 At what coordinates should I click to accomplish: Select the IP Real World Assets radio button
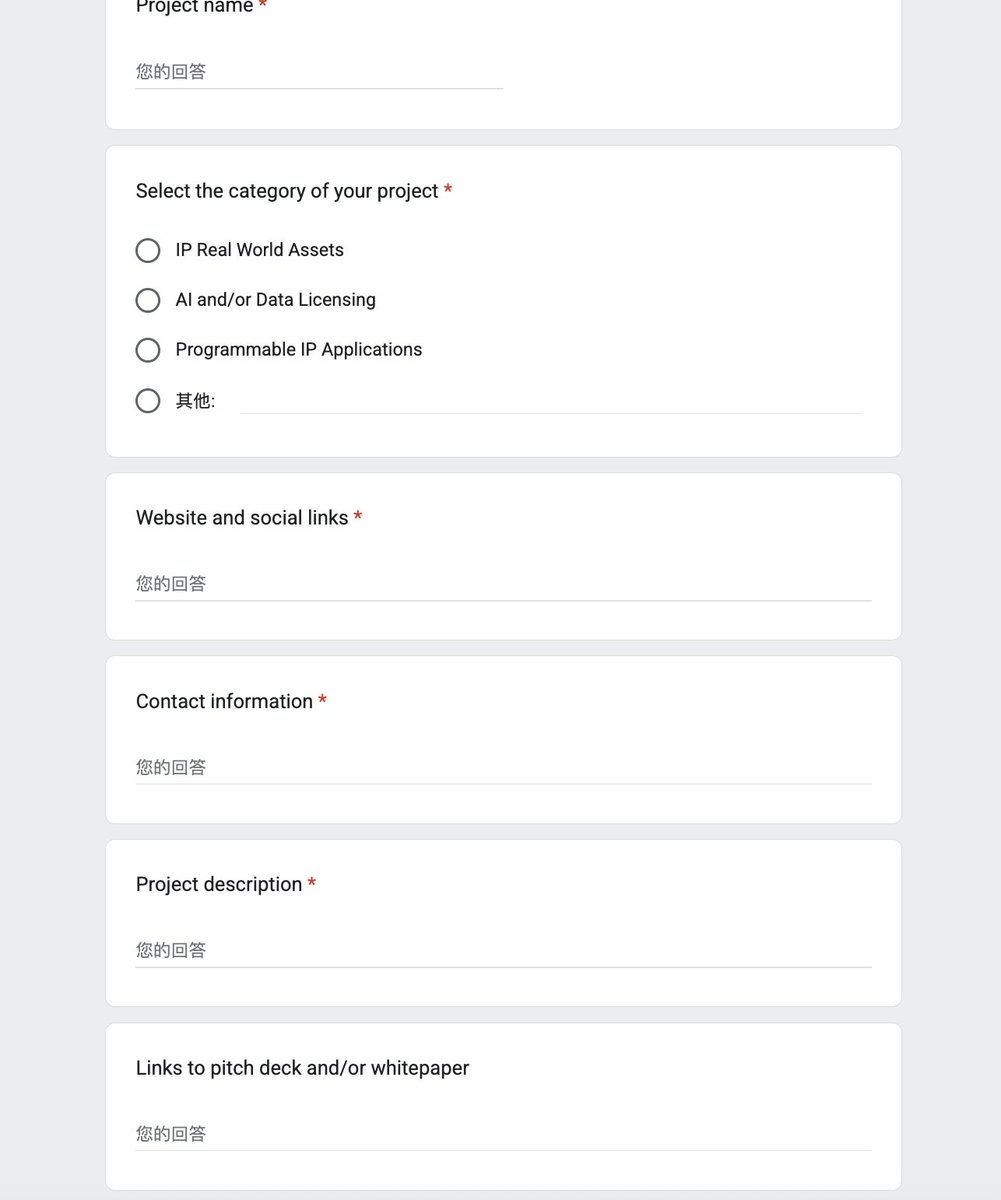(148, 250)
